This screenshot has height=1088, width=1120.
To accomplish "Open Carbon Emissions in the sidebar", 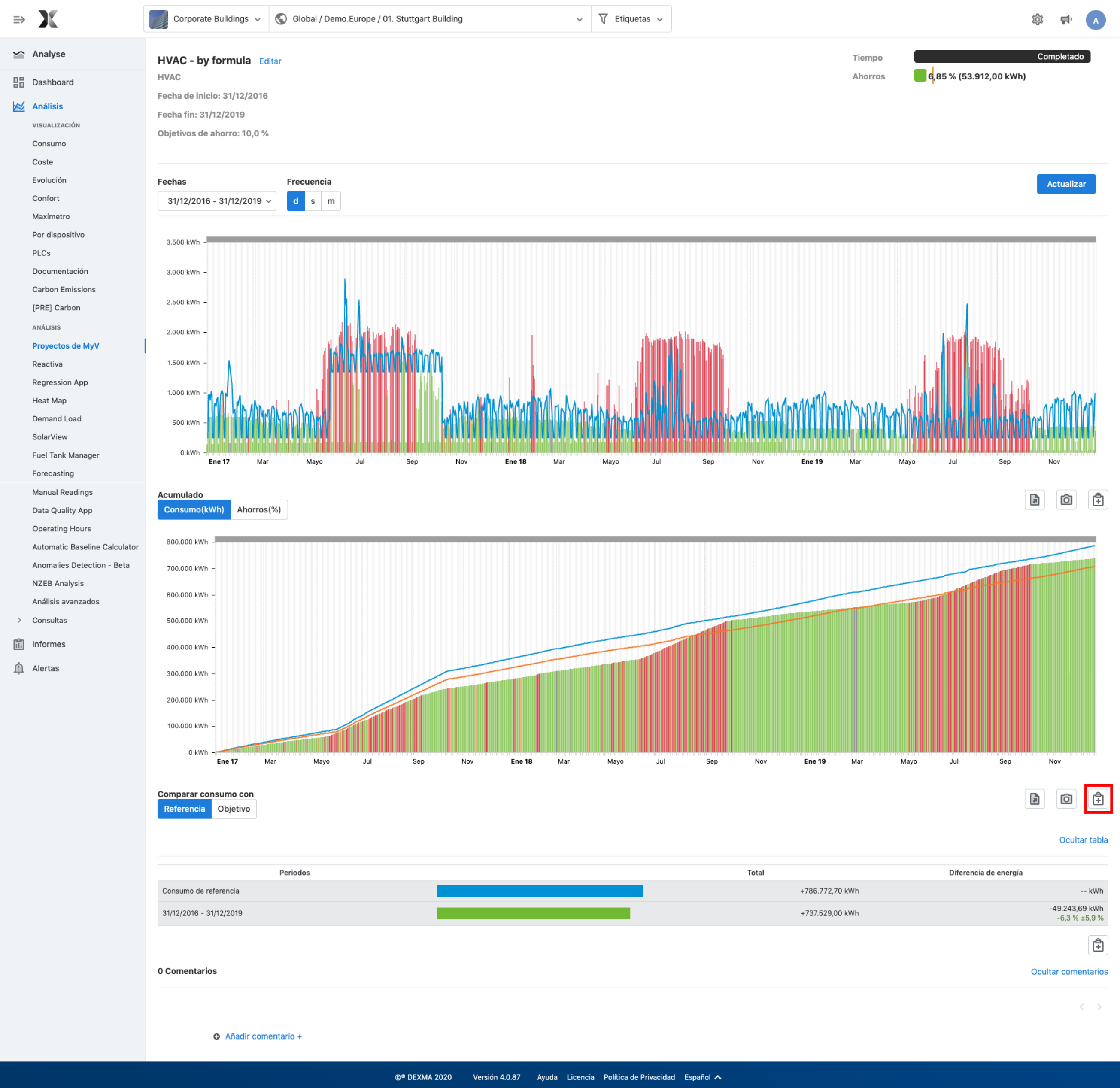I will pyautogui.click(x=64, y=290).
